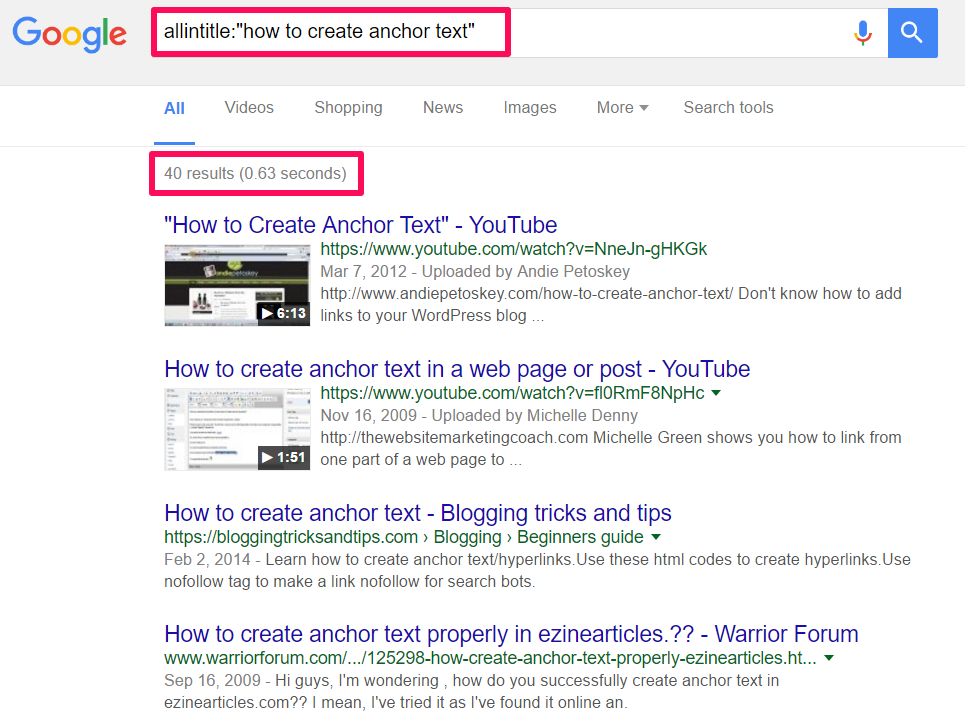Viewport: 965px width, 726px height.
Task: Switch to Images results tab
Action: point(529,108)
